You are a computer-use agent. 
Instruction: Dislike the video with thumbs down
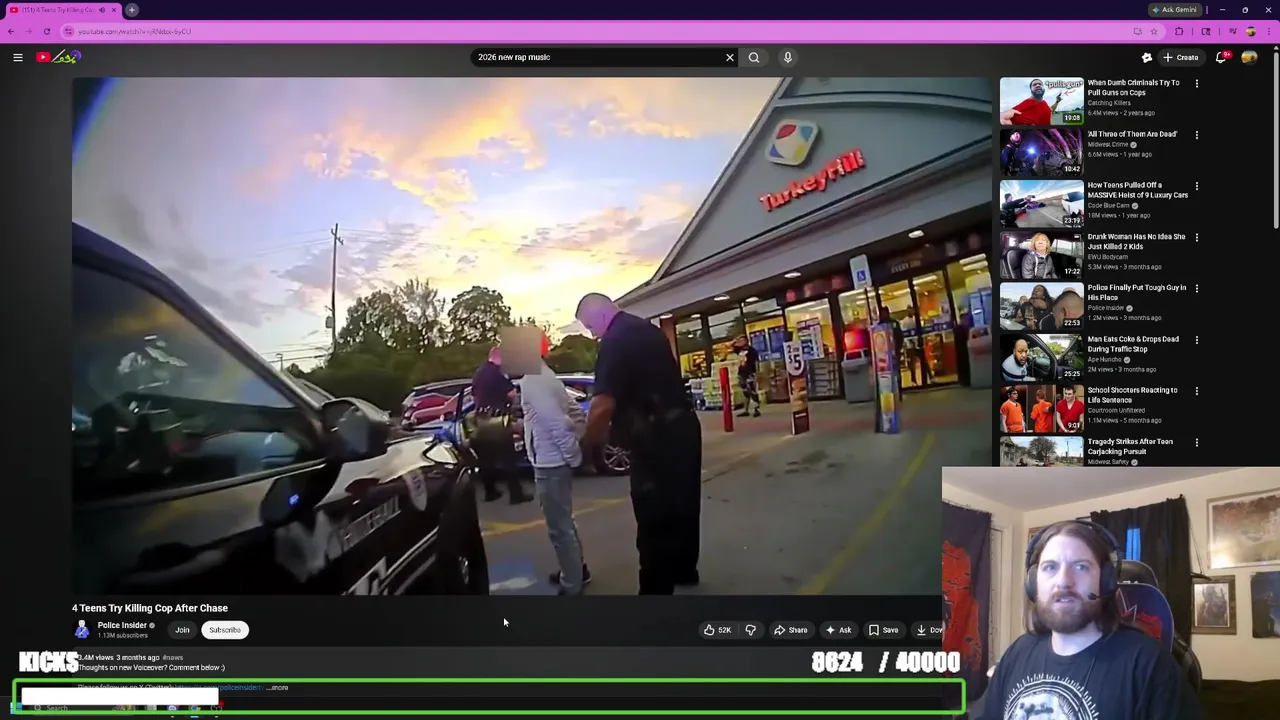click(750, 630)
